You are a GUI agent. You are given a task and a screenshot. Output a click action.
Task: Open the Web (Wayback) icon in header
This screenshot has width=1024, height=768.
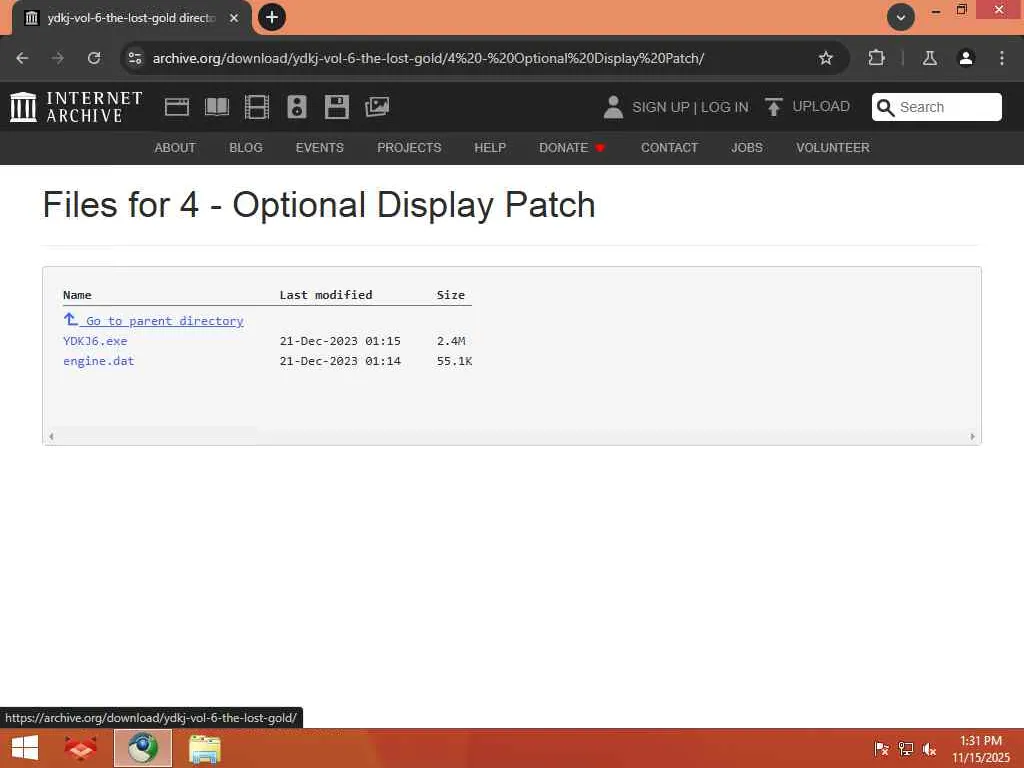(177, 107)
